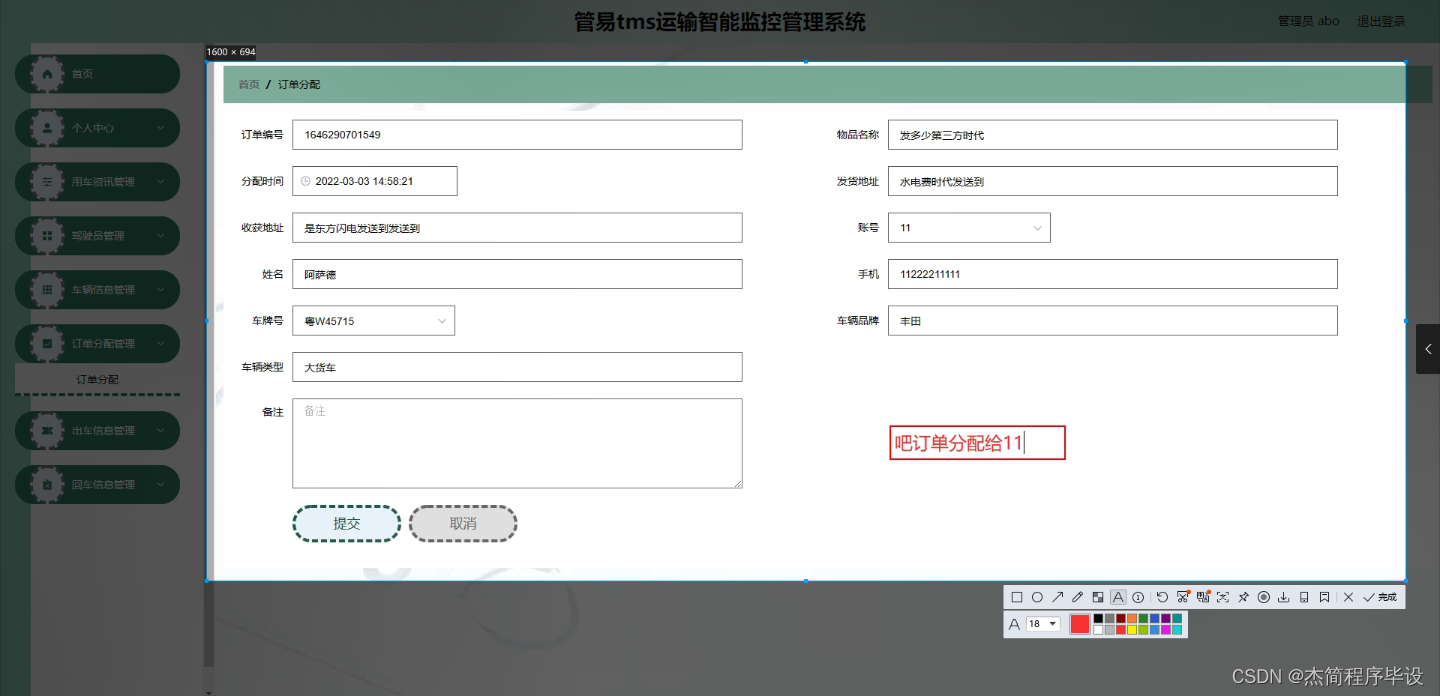Click the 订单编号 input field
This screenshot has width=1440, height=696.
517,135
